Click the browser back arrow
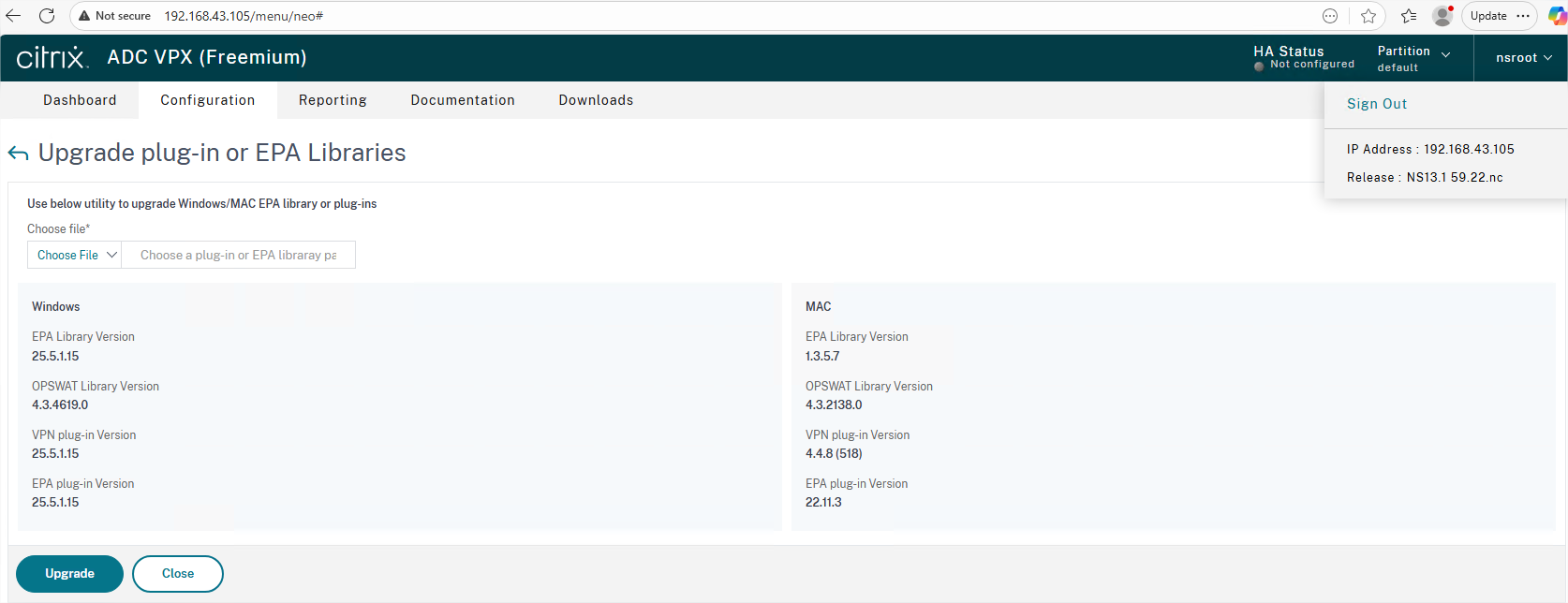Screen dimensions: 1568x603 point(13,16)
